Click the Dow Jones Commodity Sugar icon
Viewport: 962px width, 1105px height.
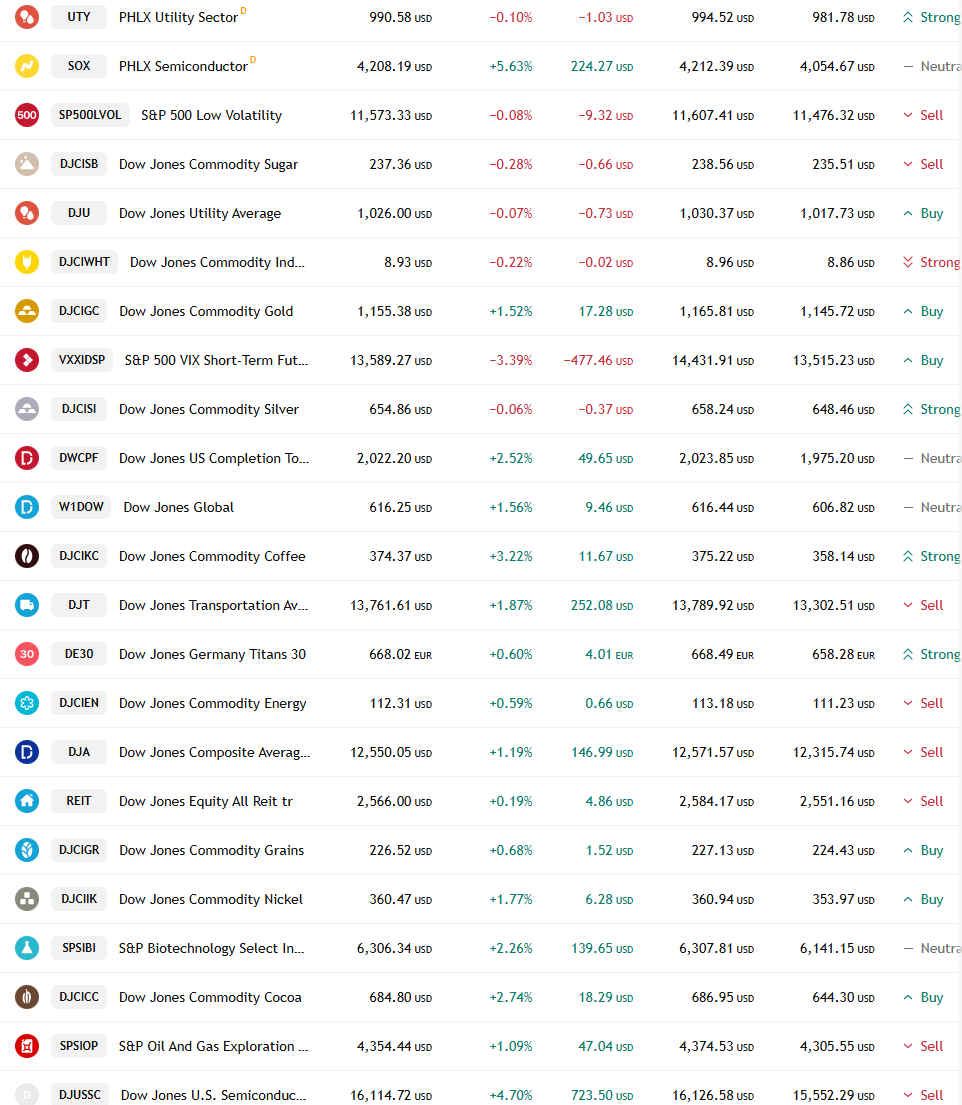pos(27,164)
